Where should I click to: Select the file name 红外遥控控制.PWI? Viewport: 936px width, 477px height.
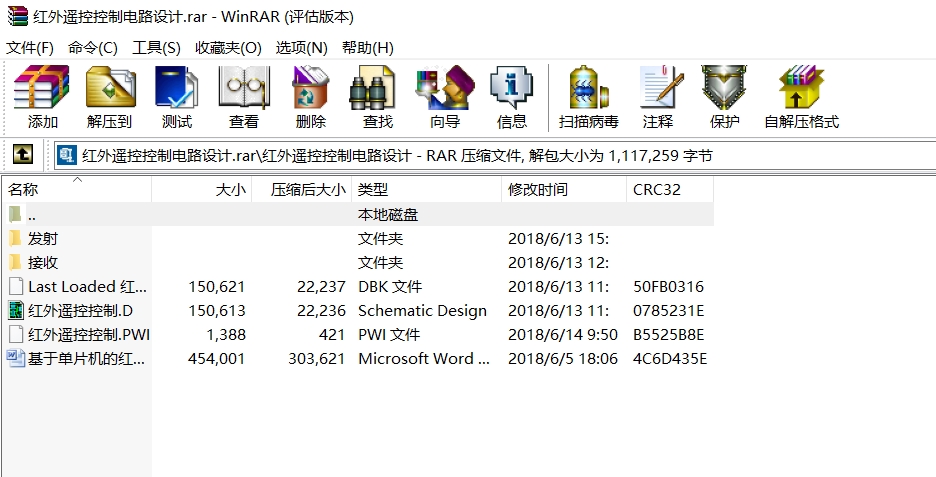(88, 334)
